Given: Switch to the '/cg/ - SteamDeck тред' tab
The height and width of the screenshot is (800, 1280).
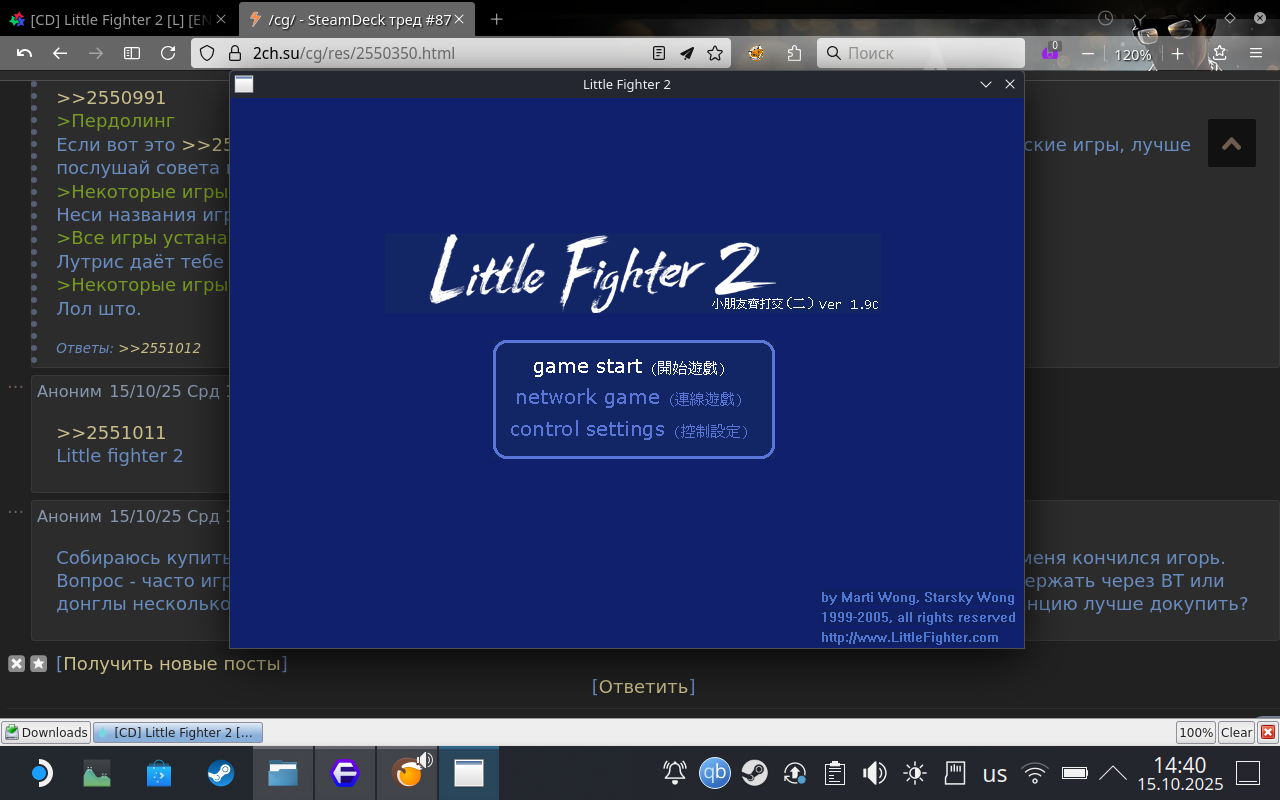Looking at the screenshot, I should point(358,19).
